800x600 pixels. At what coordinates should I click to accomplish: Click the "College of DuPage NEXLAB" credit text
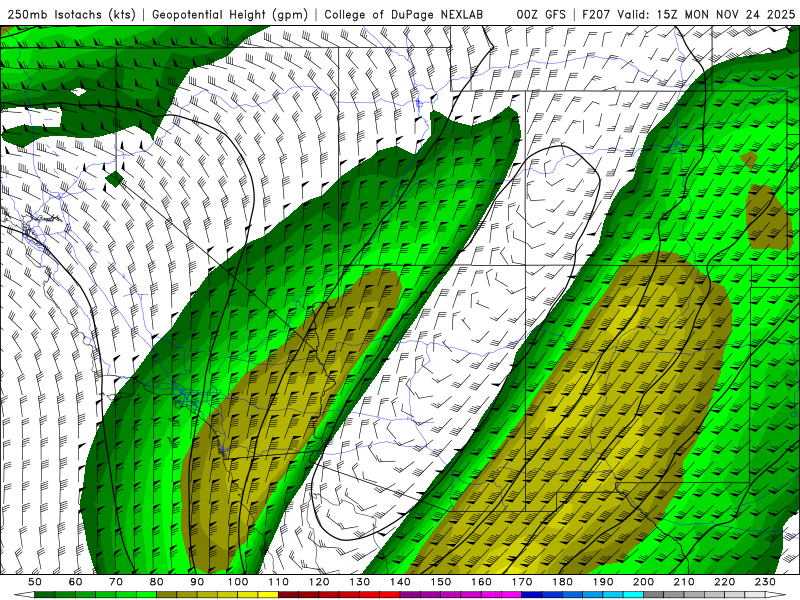coord(404,15)
